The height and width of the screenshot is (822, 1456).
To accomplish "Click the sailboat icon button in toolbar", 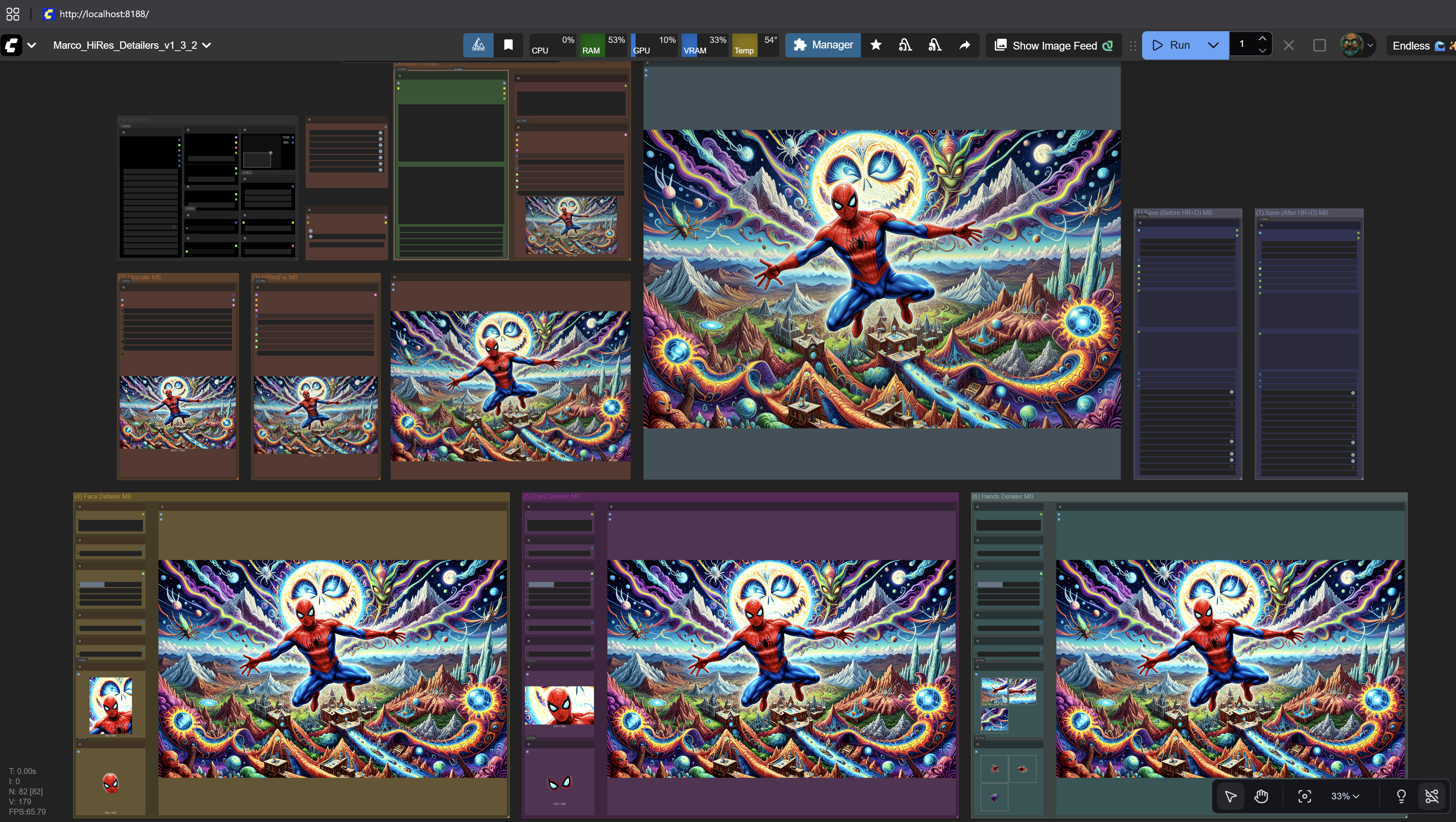I will point(478,45).
